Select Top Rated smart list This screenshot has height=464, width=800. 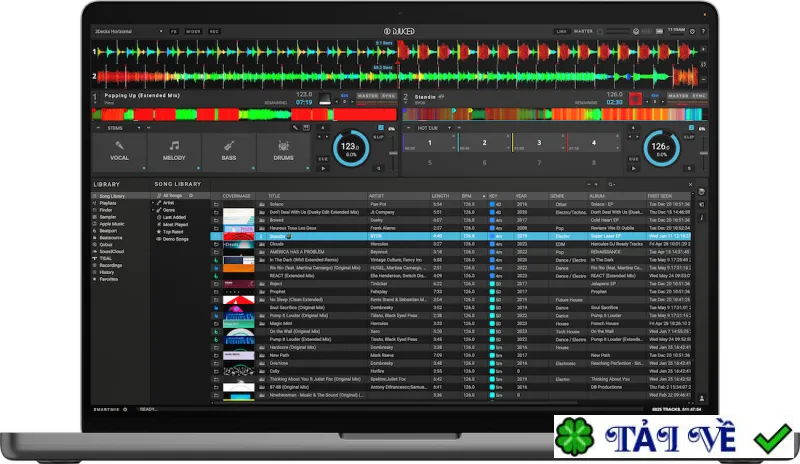[x=170, y=232]
